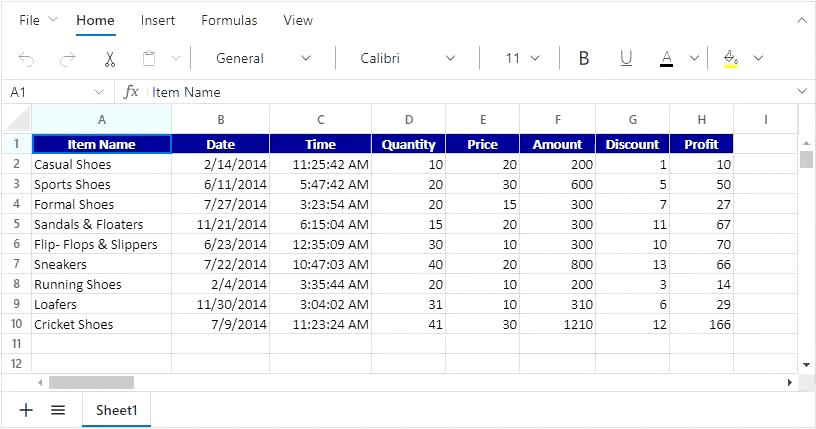Add a new sheet with plus icon
This screenshot has width=816, height=429.
click(x=26, y=410)
